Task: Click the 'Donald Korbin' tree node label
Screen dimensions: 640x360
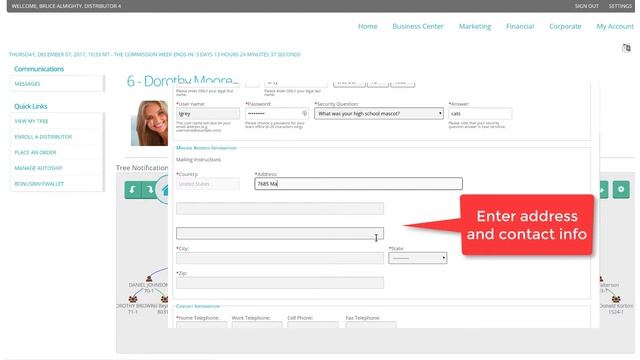Action: coord(616,306)
